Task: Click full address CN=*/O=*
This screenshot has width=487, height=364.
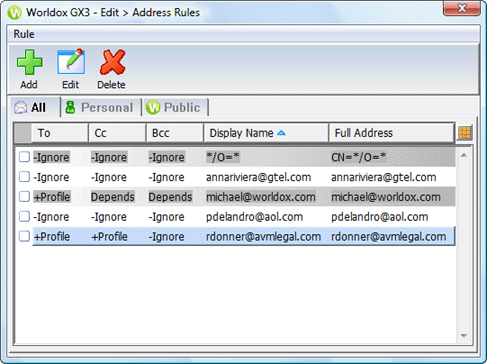Action: point(359,157)
